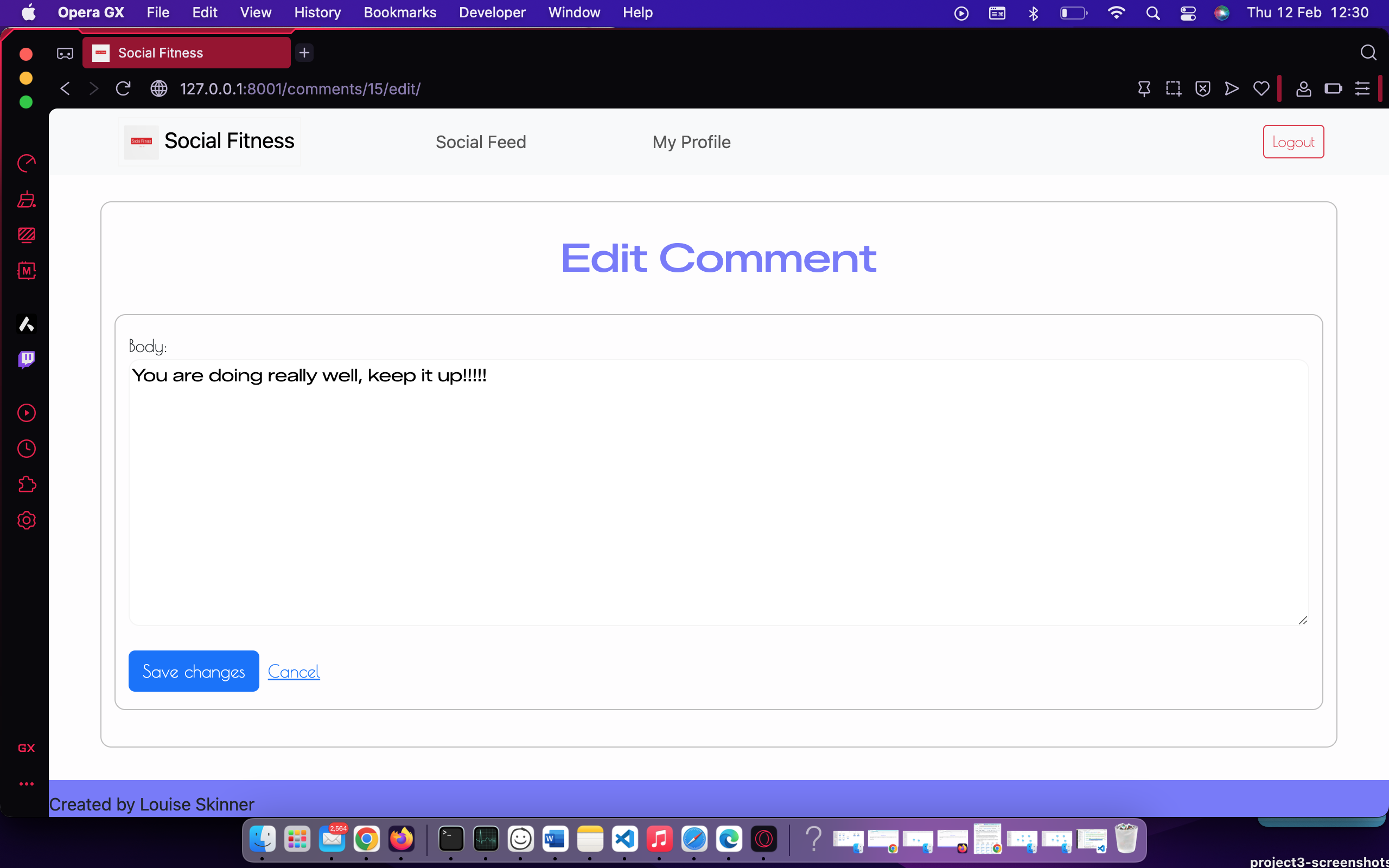Image resolution: width=1389 pixels, height=868 pixels.
Task: Open GX Corner via the speedometer icon
Action: point(27,163)
